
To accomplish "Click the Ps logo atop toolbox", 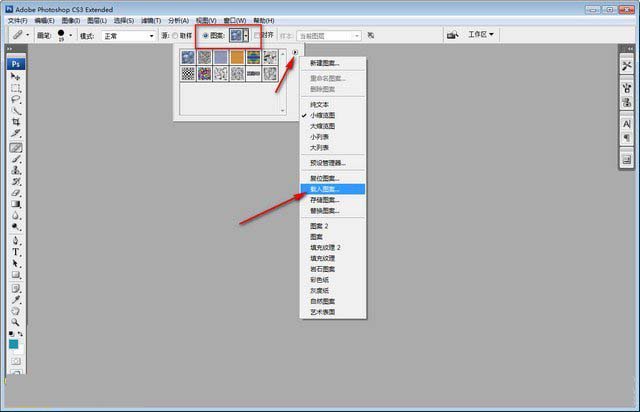I will 16,64.
